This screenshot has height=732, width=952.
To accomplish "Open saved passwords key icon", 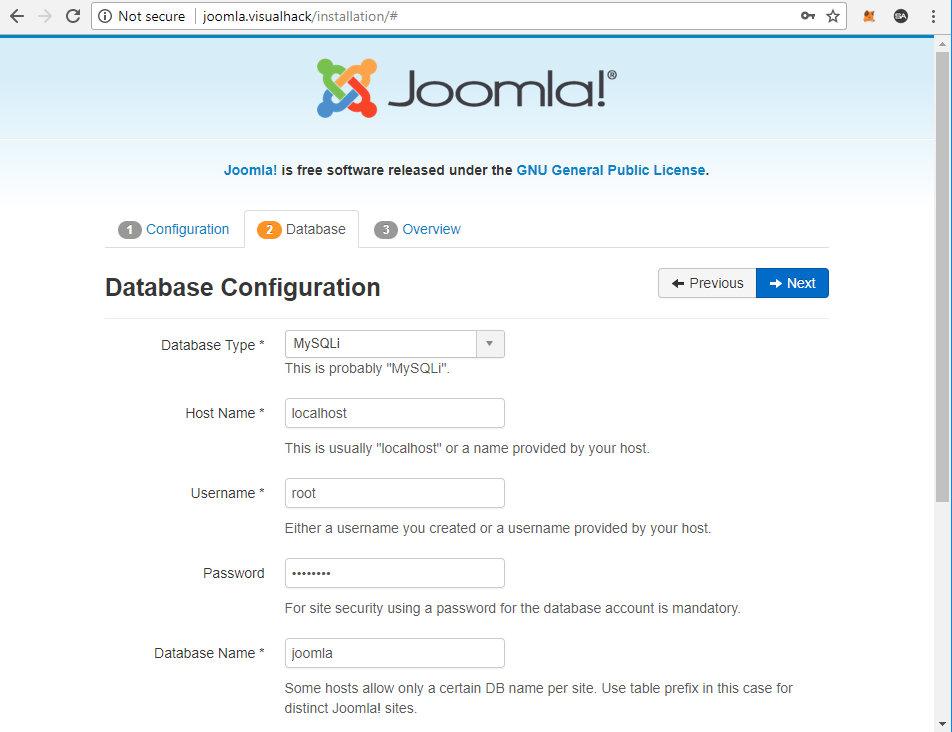I will pos(808,16).
